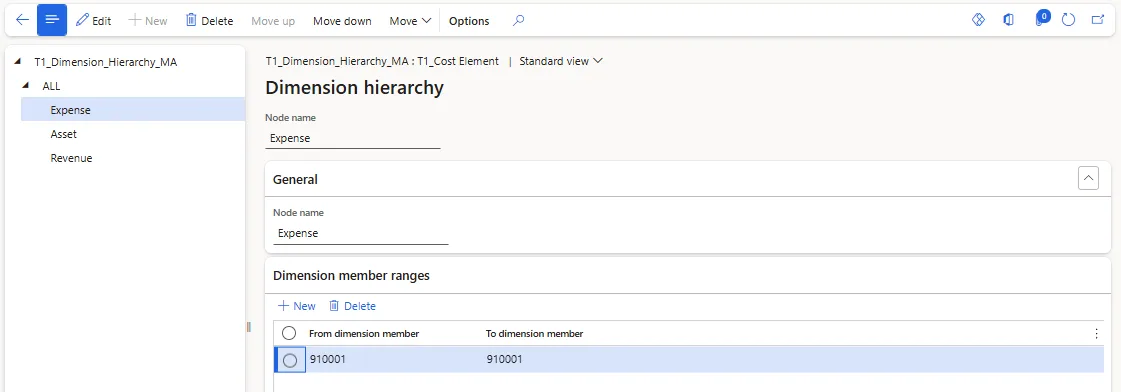1121x392 pixels.
Task: Toggle the list view pane icon
Action: (51, 20)
